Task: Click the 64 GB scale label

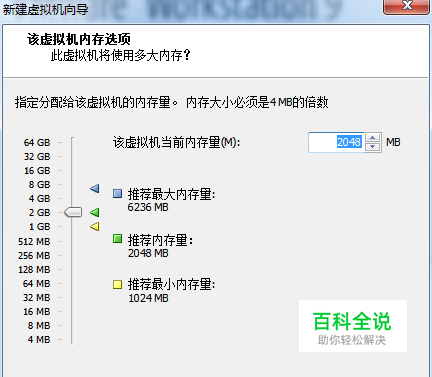Action: click(37, 143)
